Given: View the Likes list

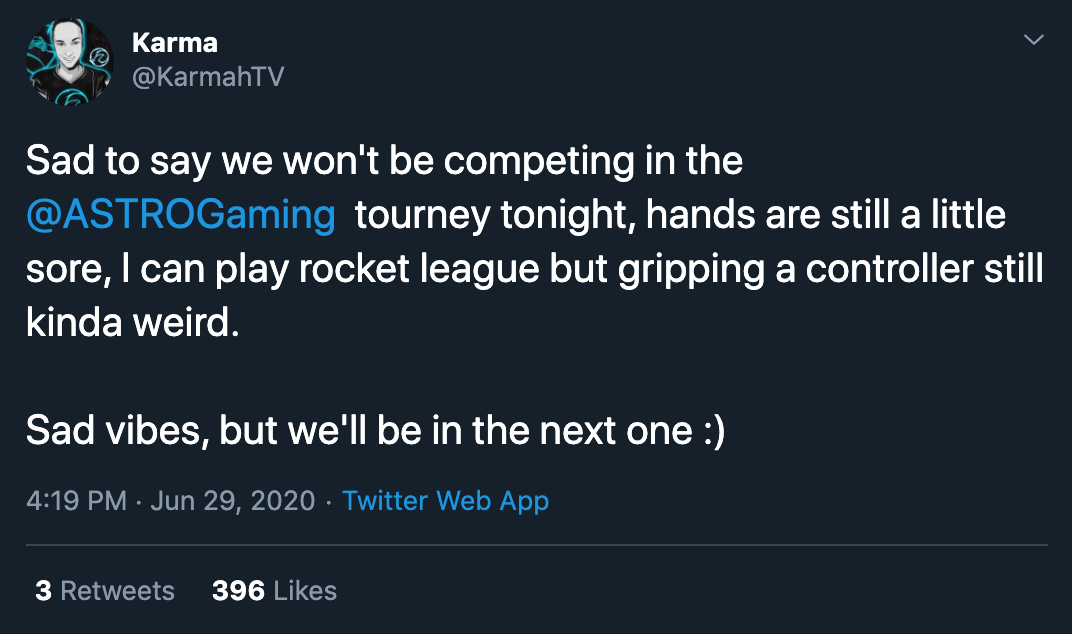Looking at the screenshot, I should 274,591.
